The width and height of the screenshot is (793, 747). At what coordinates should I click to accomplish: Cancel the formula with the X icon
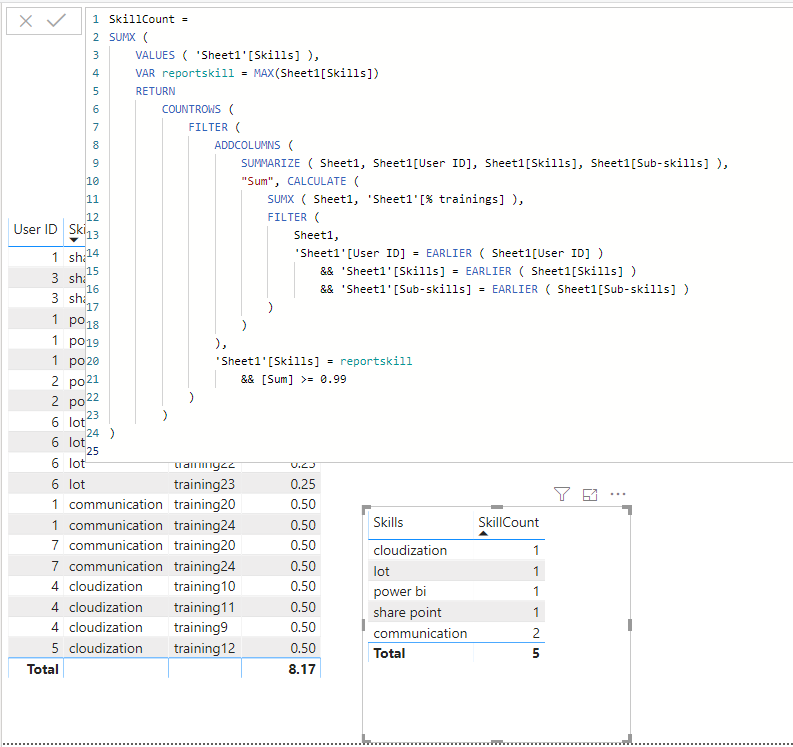pos(26,21)
